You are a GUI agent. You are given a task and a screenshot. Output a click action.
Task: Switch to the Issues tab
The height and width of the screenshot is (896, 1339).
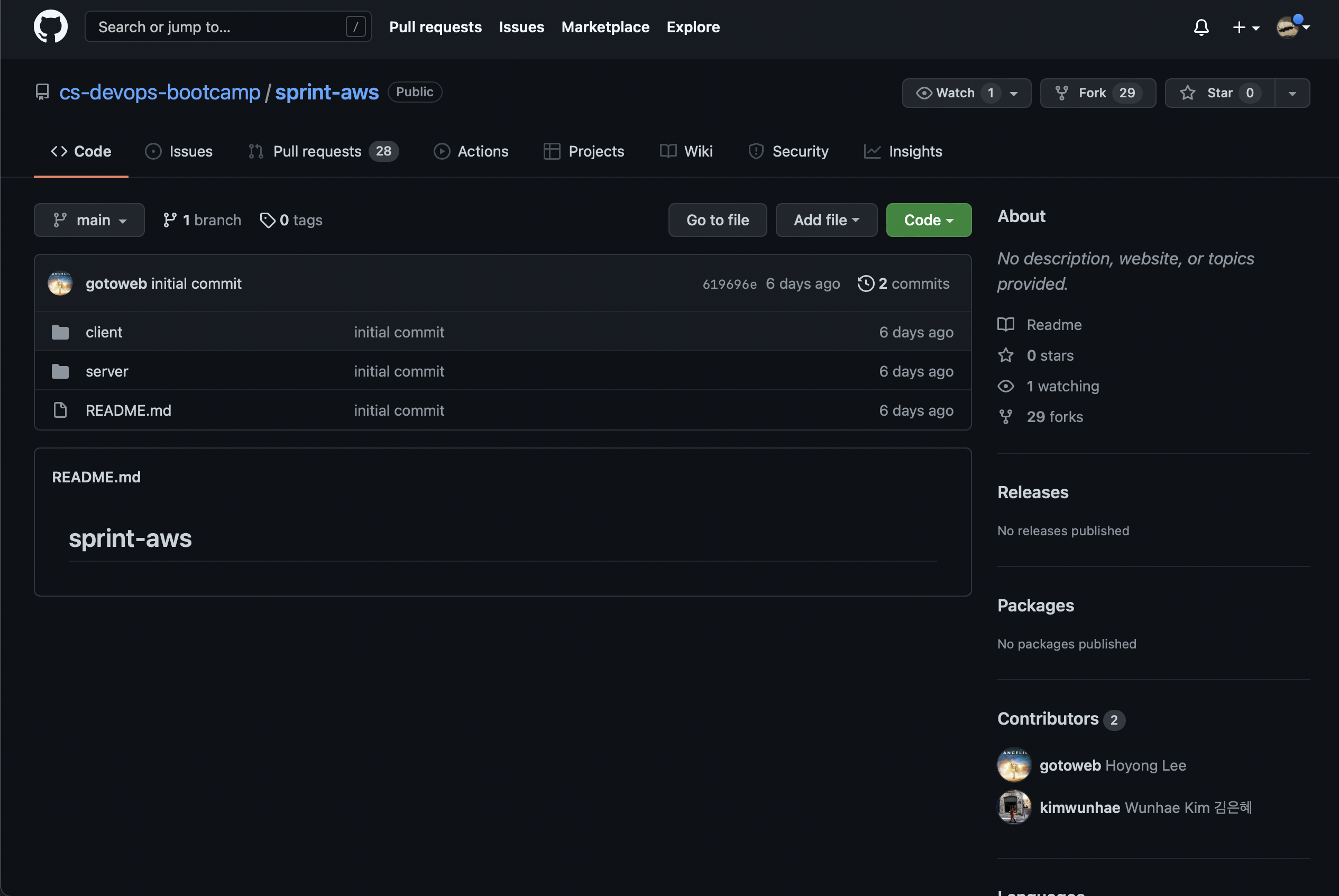click(x=179, y=151)
